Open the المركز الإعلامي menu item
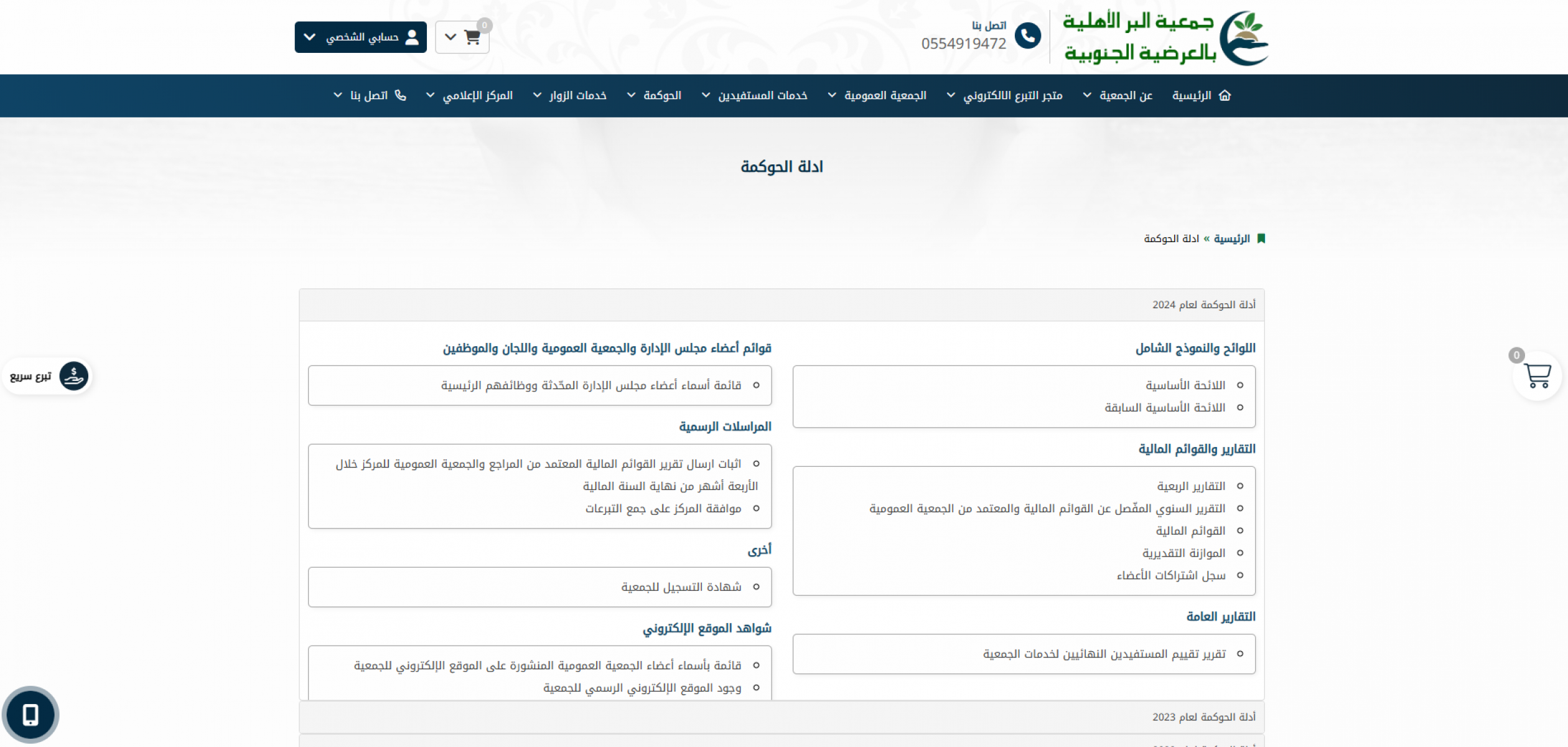Screen dimensions: 1568x747 click(477, 95)
